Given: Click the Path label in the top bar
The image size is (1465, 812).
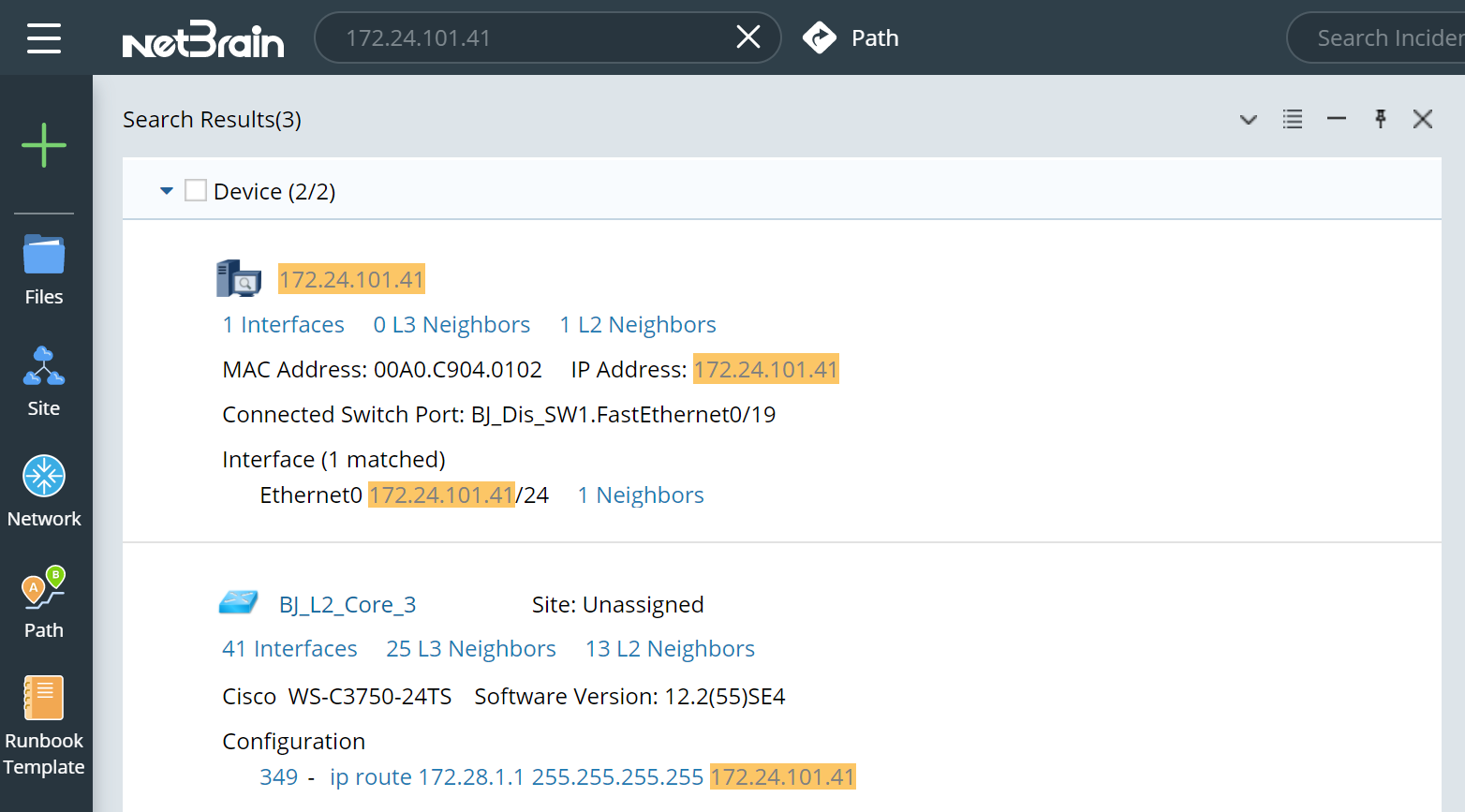Looking at the screenshot, I should (x=875, y=38).
